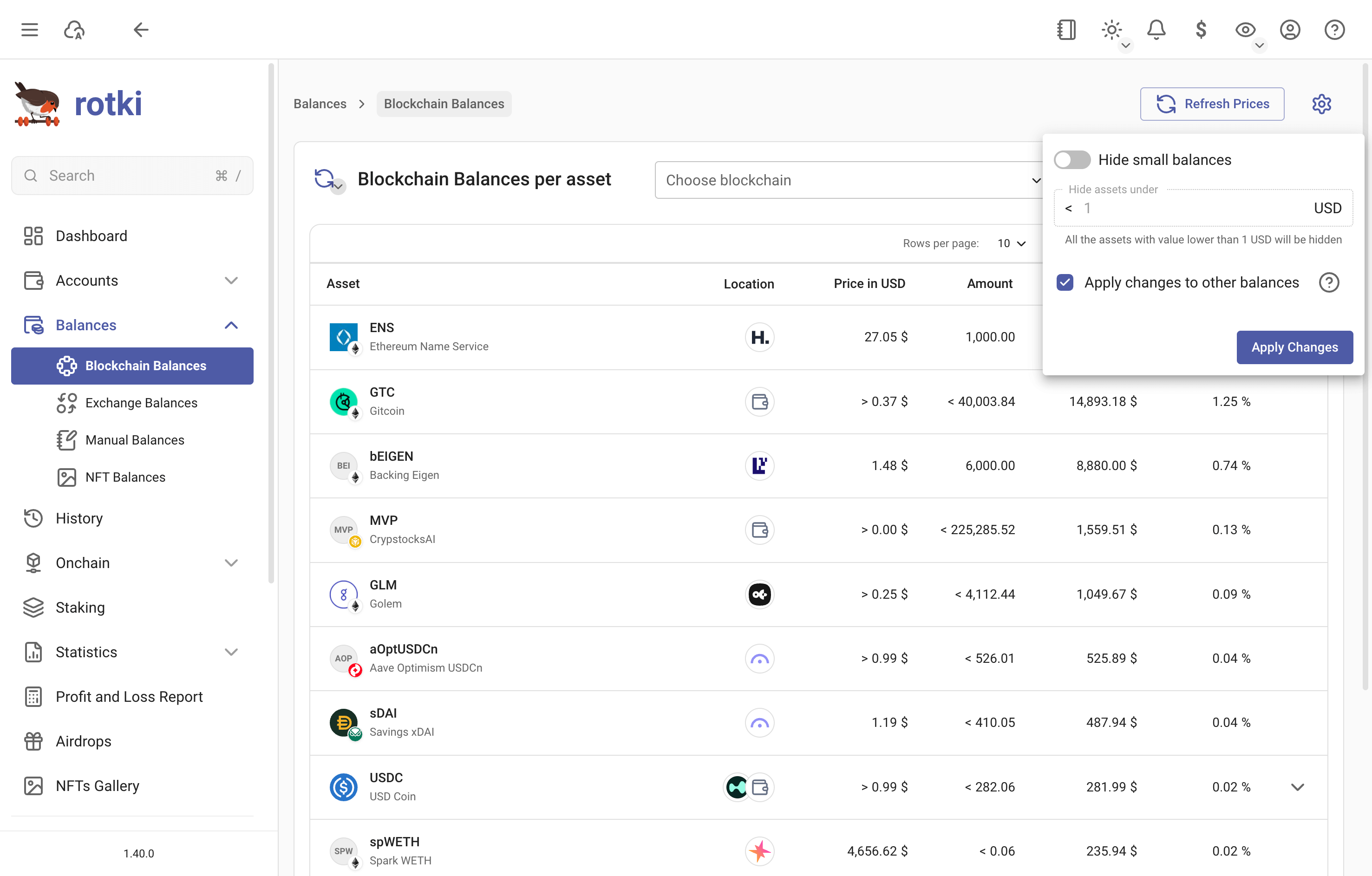Click GLM Golem asset logo

pyautogui.click(x=344, y=595)
